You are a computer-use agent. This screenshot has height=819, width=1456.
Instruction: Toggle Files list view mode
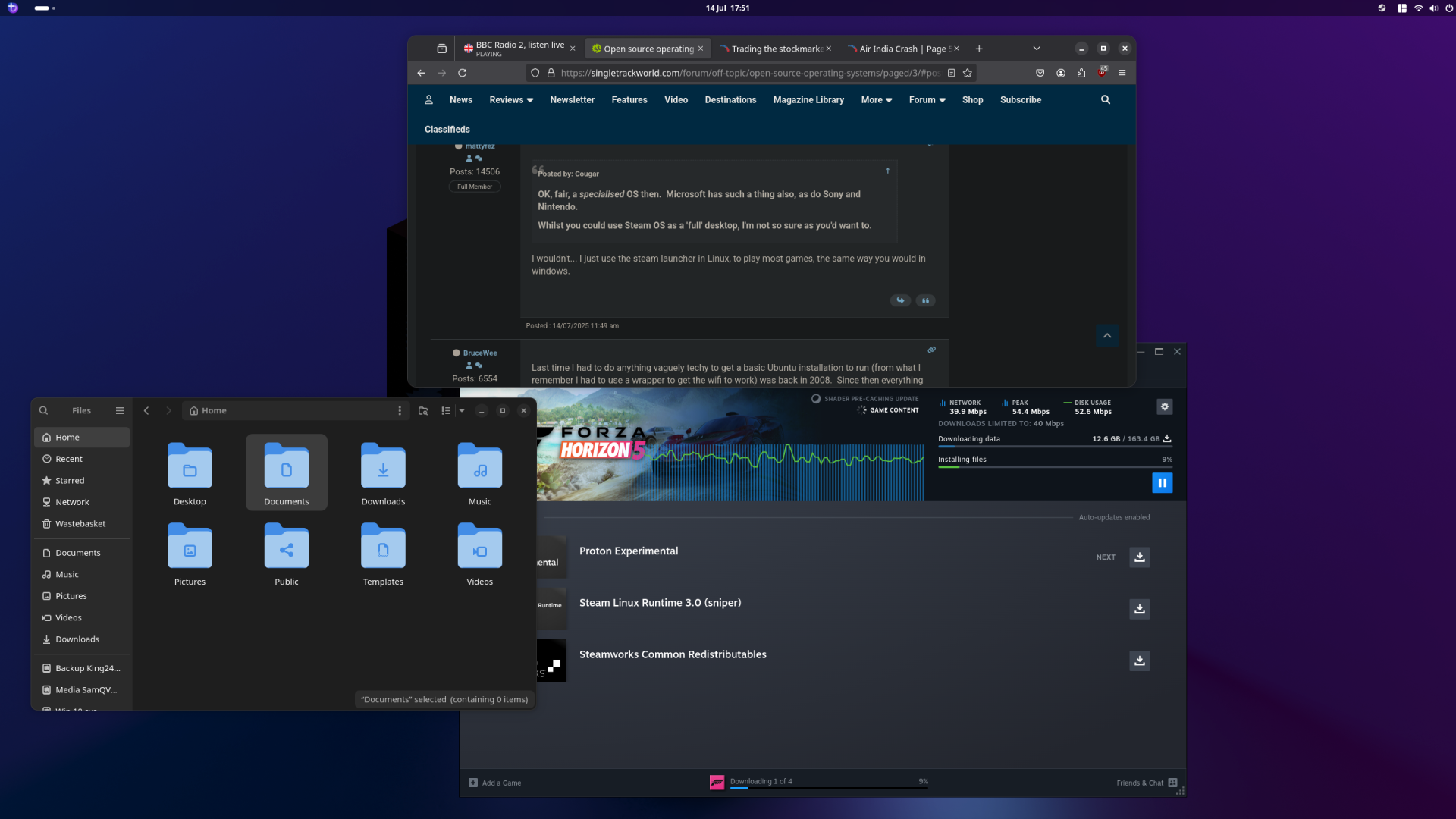tap(446, 411)
